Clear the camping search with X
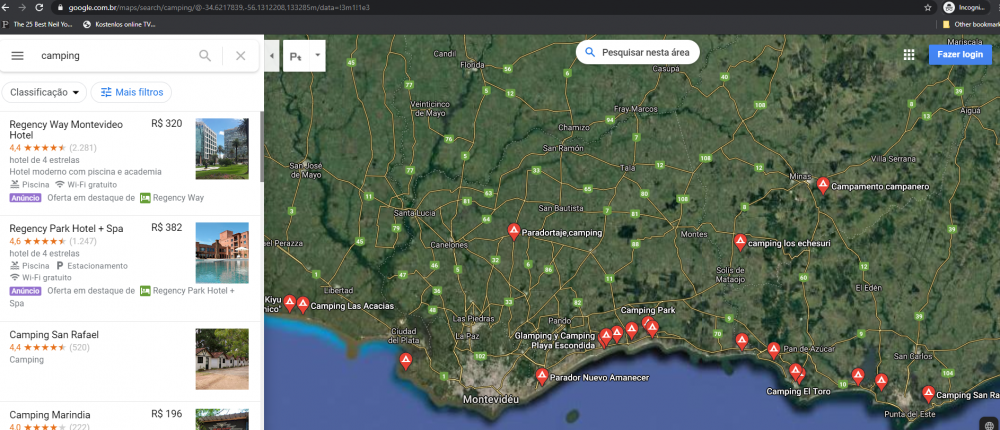Image resolution: width=1000 pixels, height=430 pixels. (240, 56)
